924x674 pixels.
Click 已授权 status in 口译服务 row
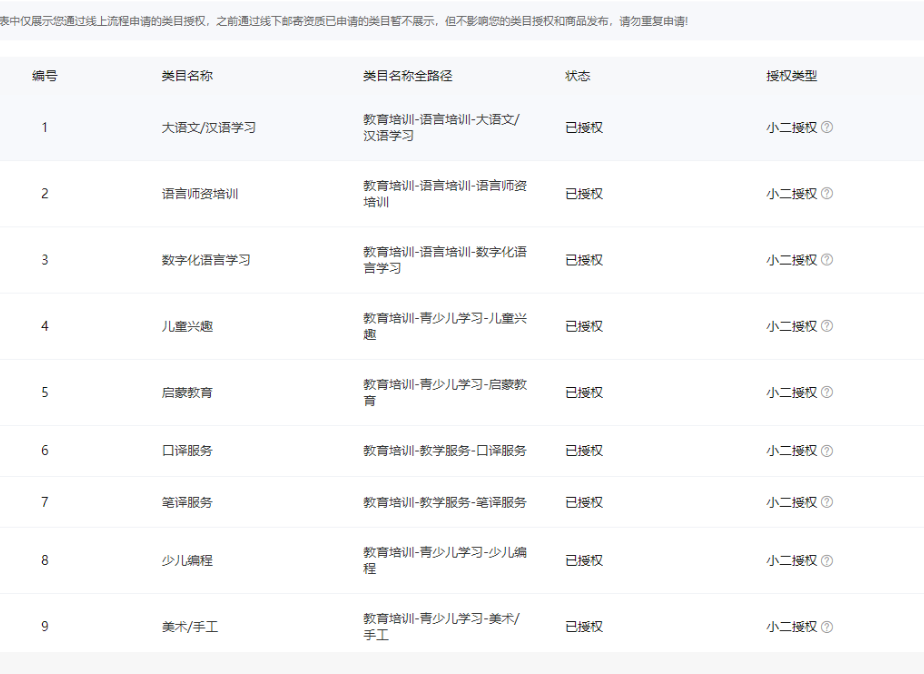click(584, 451)
